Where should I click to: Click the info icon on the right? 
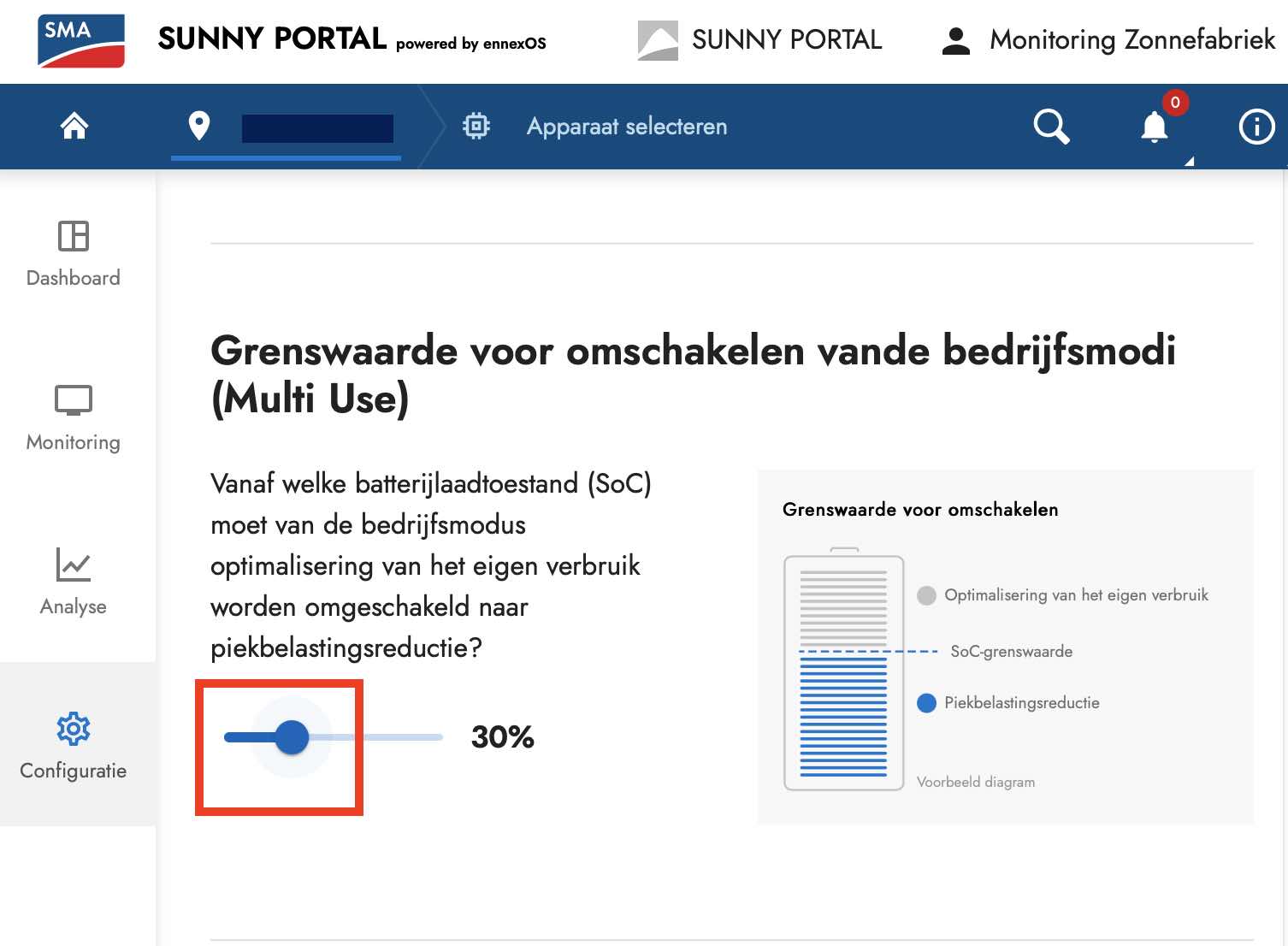tap(1256, 127)
